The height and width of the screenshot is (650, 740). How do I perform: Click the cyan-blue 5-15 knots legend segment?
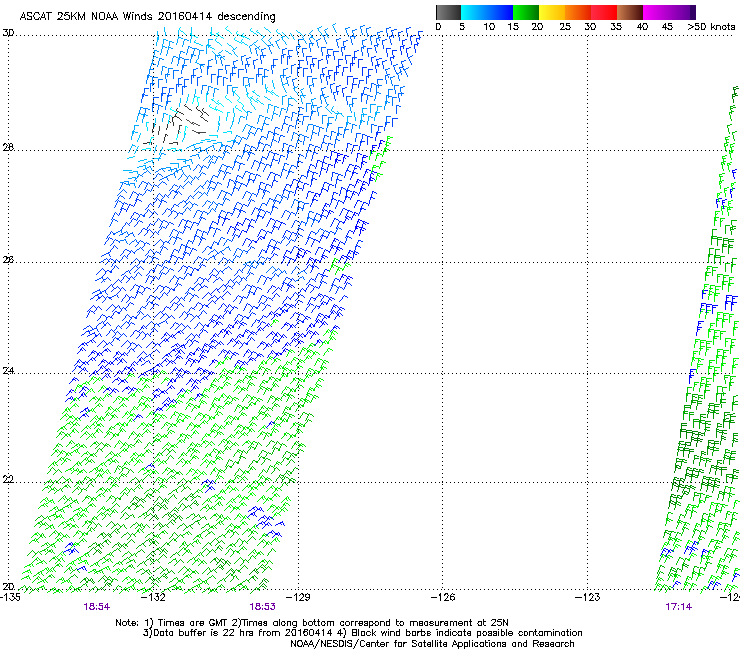(x=487, y=12)
